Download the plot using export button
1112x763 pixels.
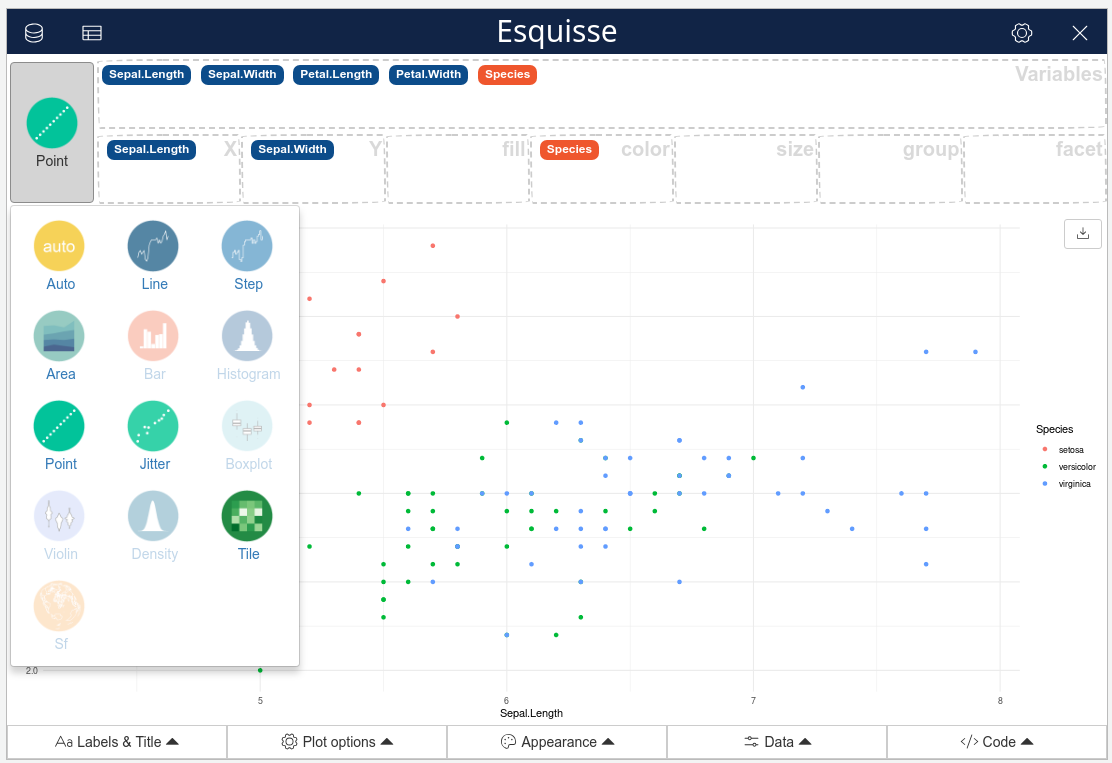coord(1082,233)
